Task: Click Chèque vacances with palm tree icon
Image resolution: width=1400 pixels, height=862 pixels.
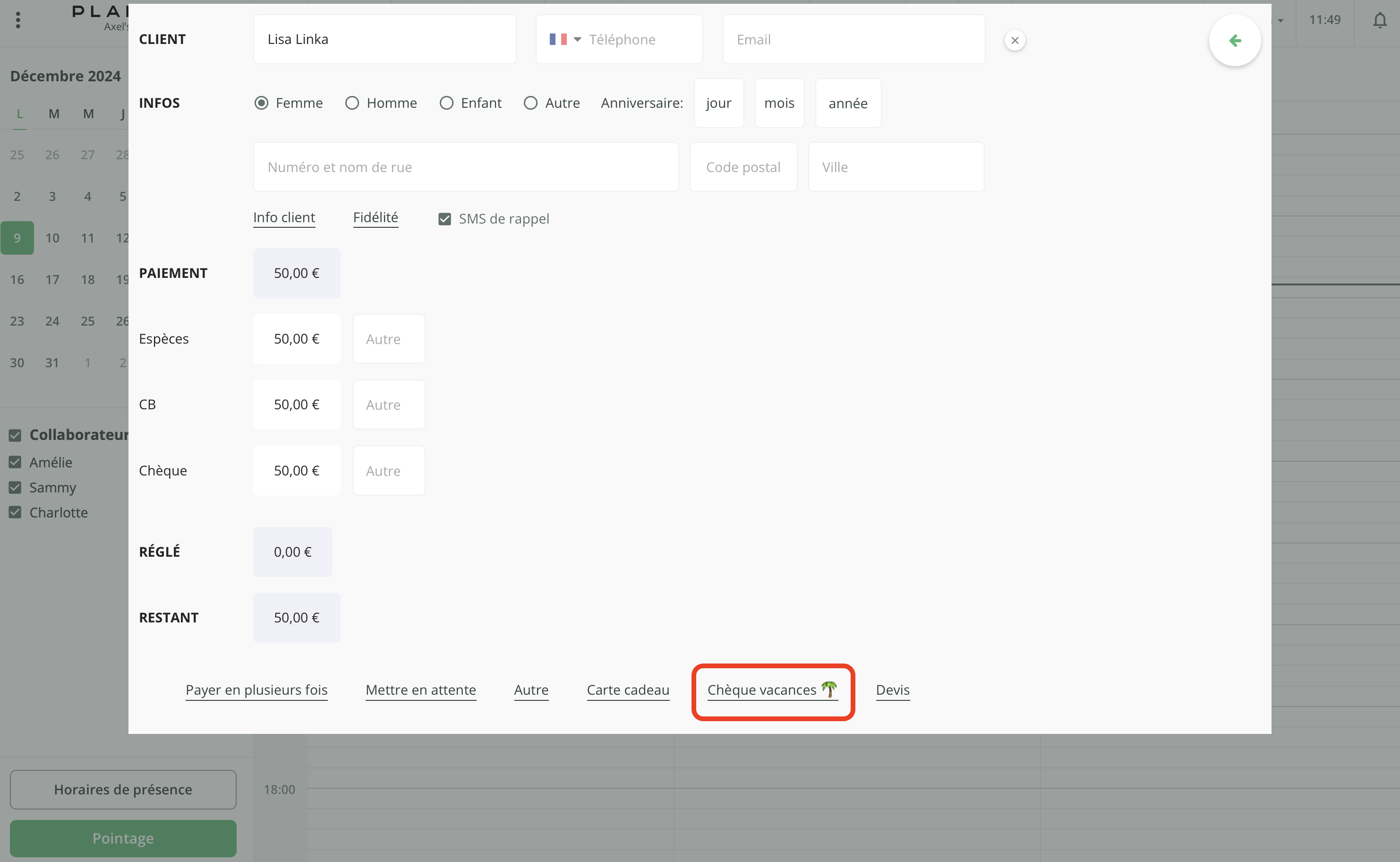Action: click(772, 690)
